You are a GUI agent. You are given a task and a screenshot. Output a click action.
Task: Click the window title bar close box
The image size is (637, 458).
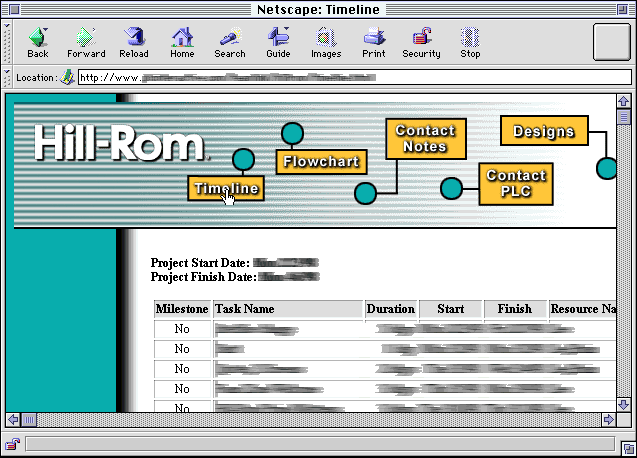[14, 9]
